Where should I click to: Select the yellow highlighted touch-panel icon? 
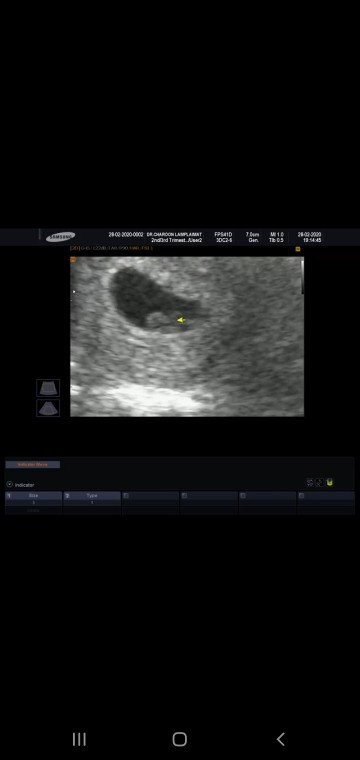click(x=330, y=482)
